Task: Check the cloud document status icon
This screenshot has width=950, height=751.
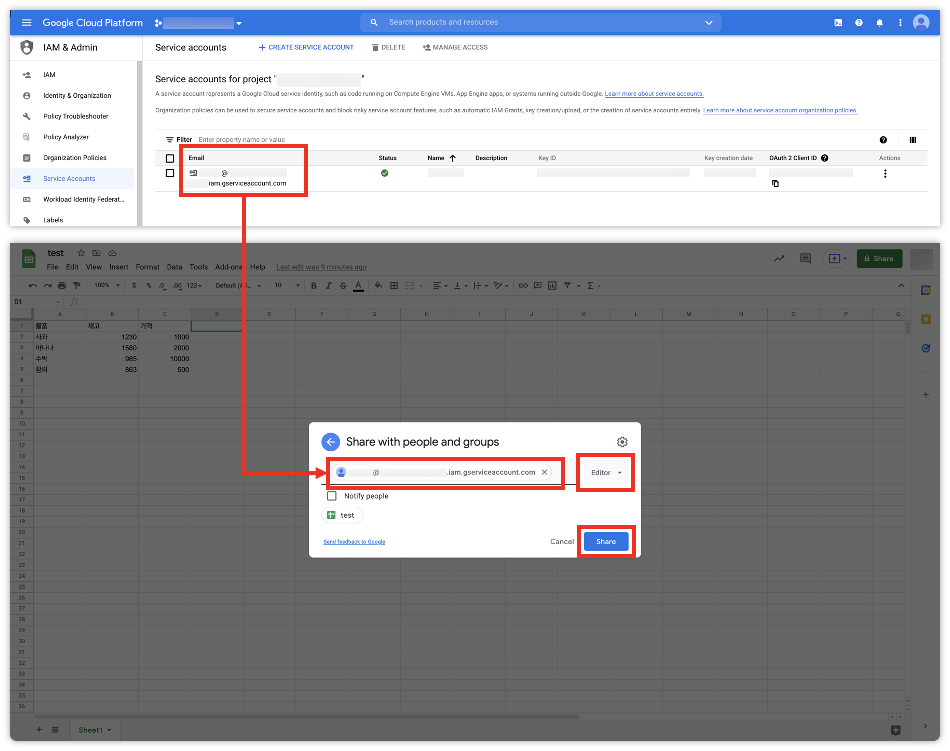Action: 112,253
